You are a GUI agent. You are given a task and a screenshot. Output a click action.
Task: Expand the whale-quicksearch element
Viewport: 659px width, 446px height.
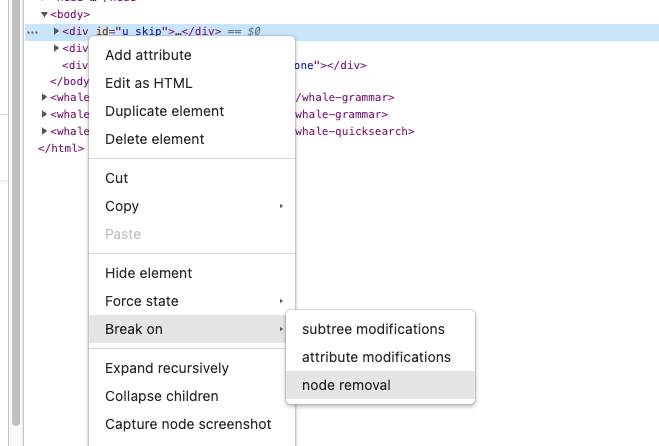coord(45,131)
